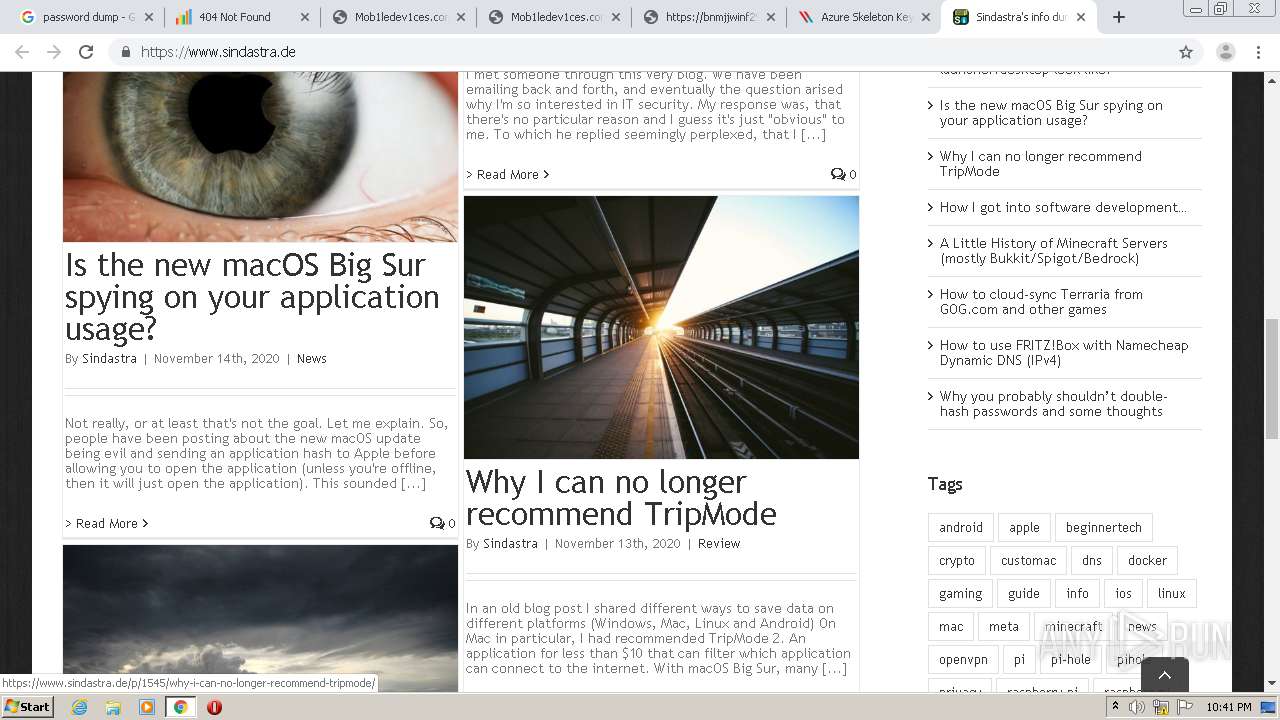Switch to the 'password dump' Google tab
The image size is (1280, 720).
pyautogui.click(x=84, y=17)
